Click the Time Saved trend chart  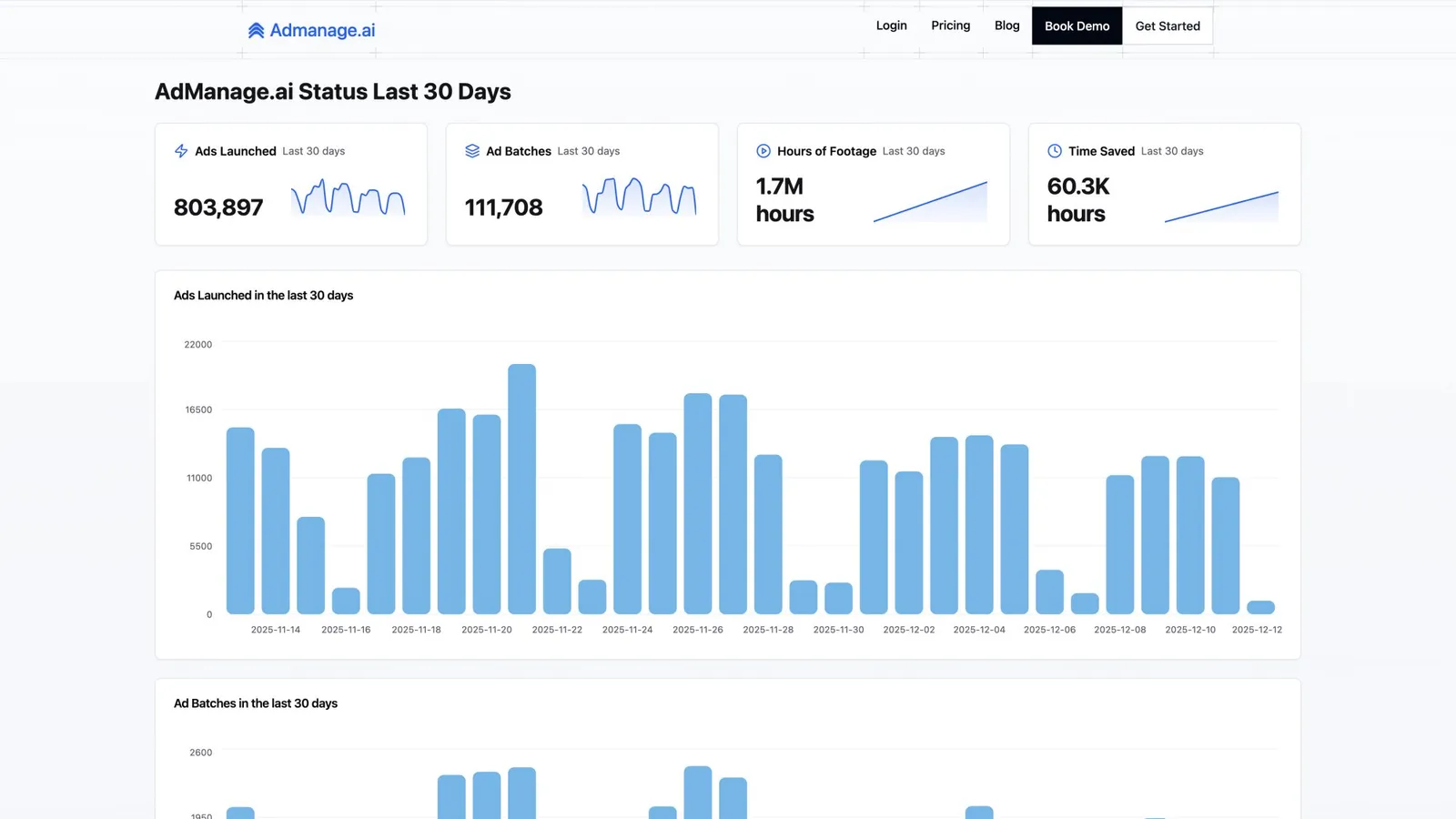click(x=1221, y=207)
